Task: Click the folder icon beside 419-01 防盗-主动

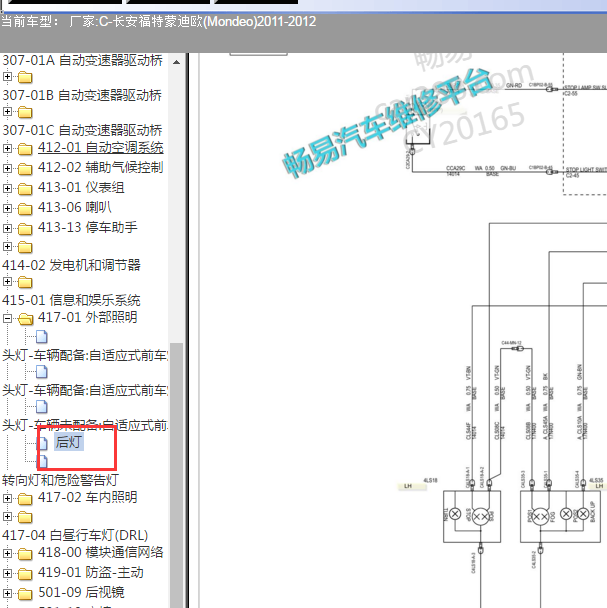Action: point(25,574)
